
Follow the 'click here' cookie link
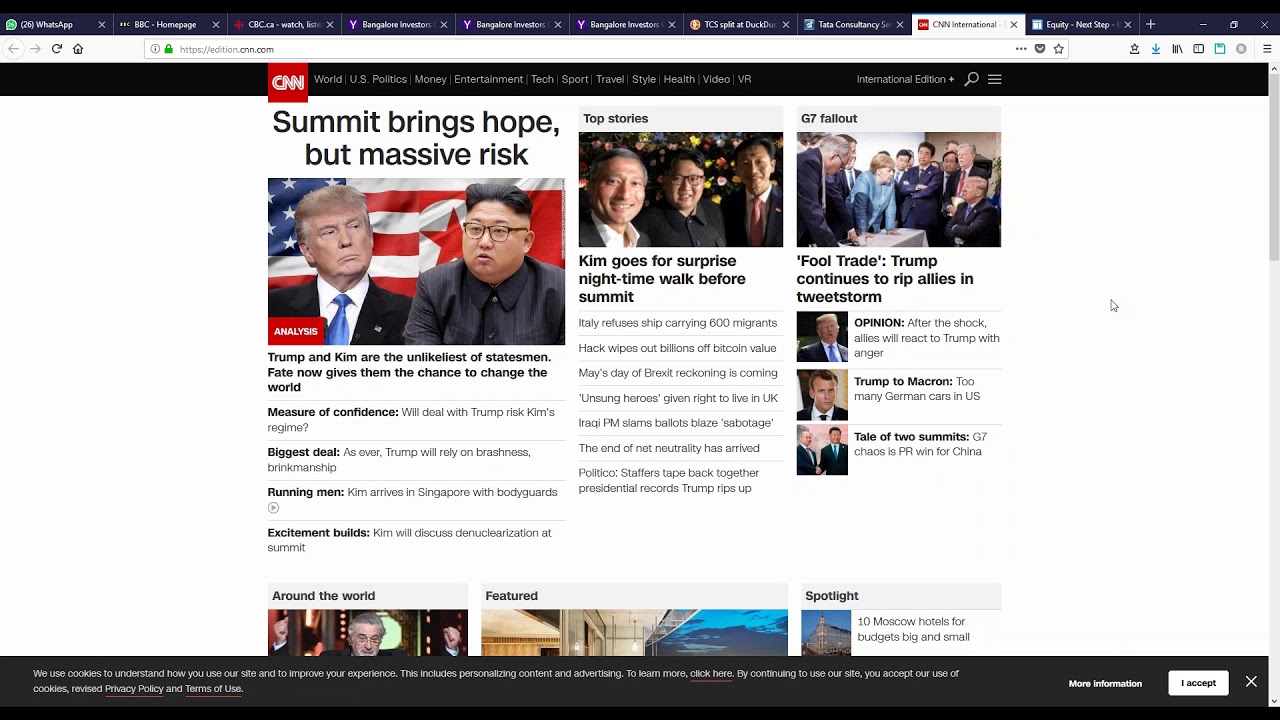coord(711,674)
